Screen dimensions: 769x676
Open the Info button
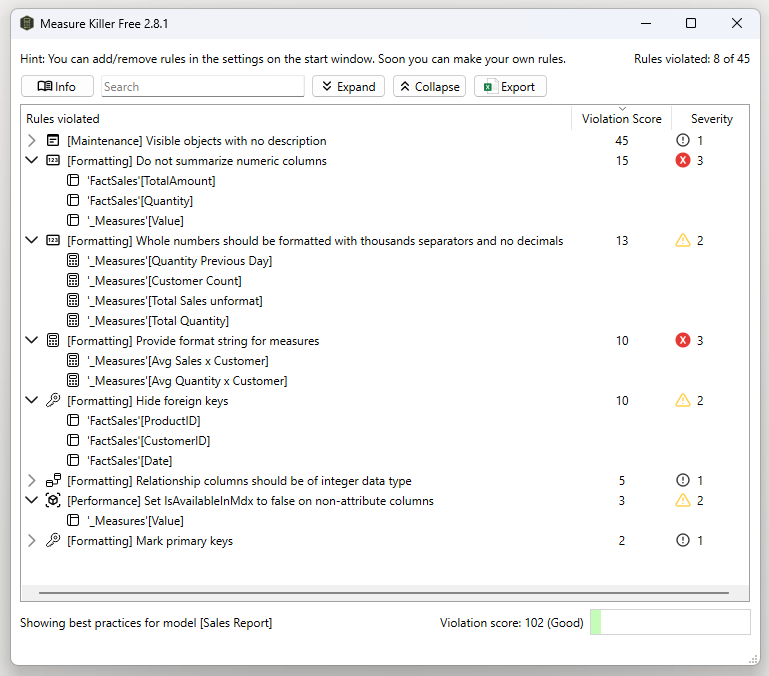click(x=57, y=86)
